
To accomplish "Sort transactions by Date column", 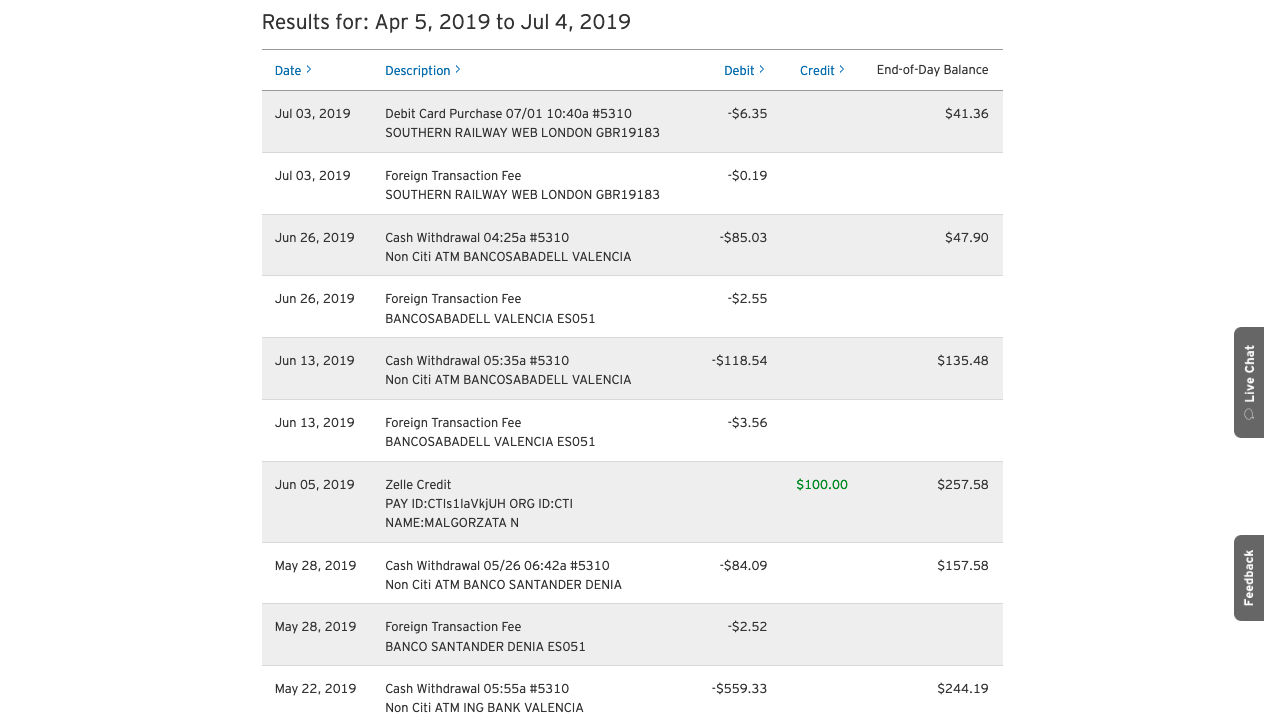I will 292,70.
